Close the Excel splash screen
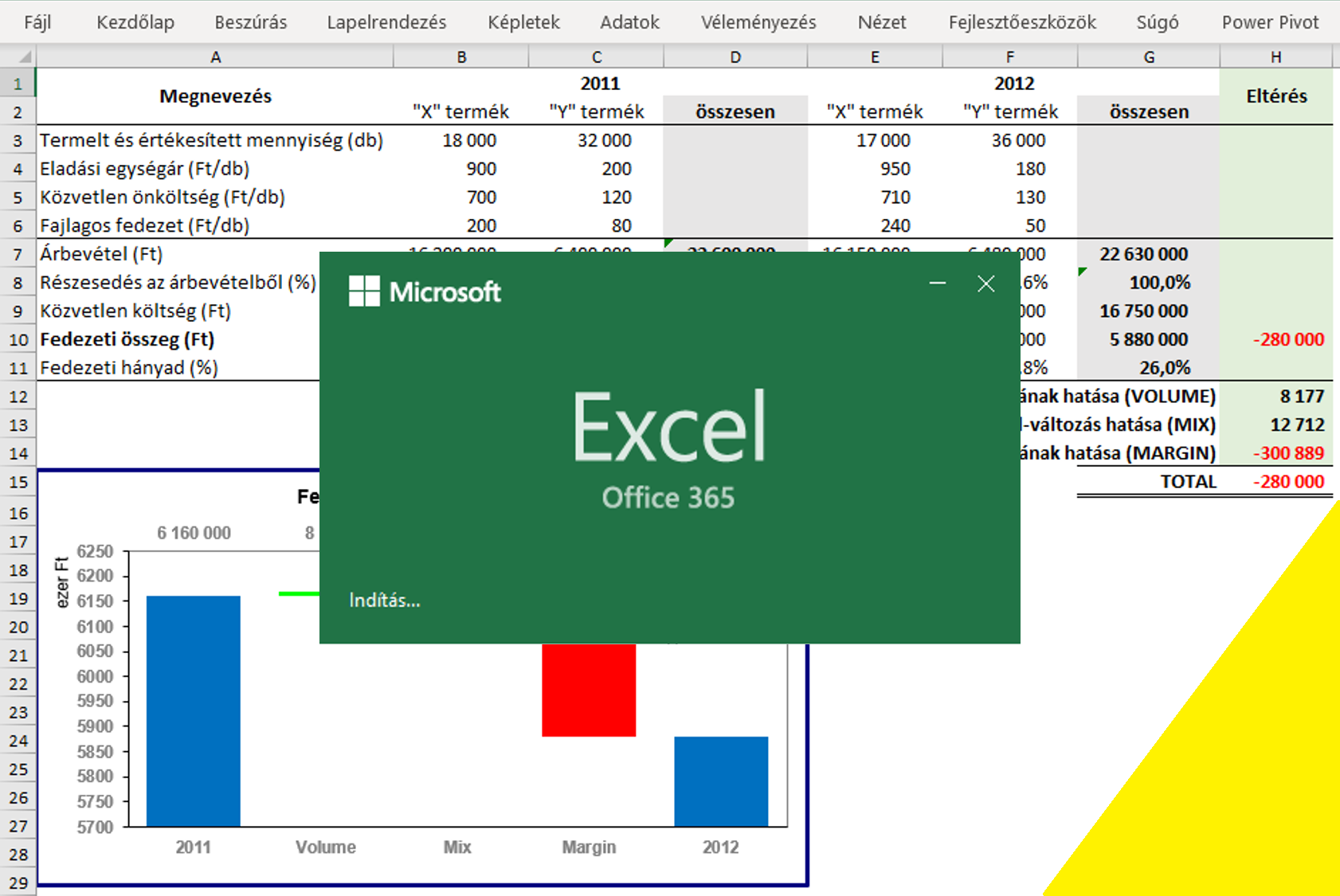This screenshot has height=896, width=1340. tap(986, 284)
